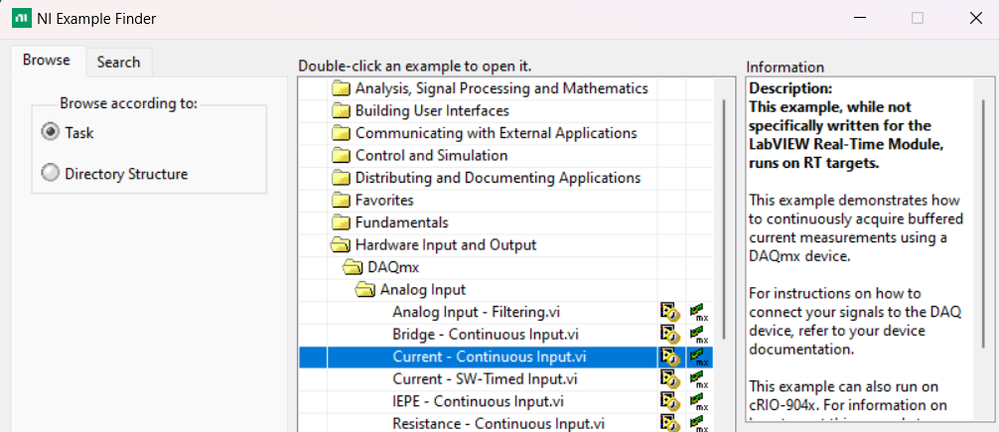Collapse the DAQmx open folder icon

pos(354,267)
